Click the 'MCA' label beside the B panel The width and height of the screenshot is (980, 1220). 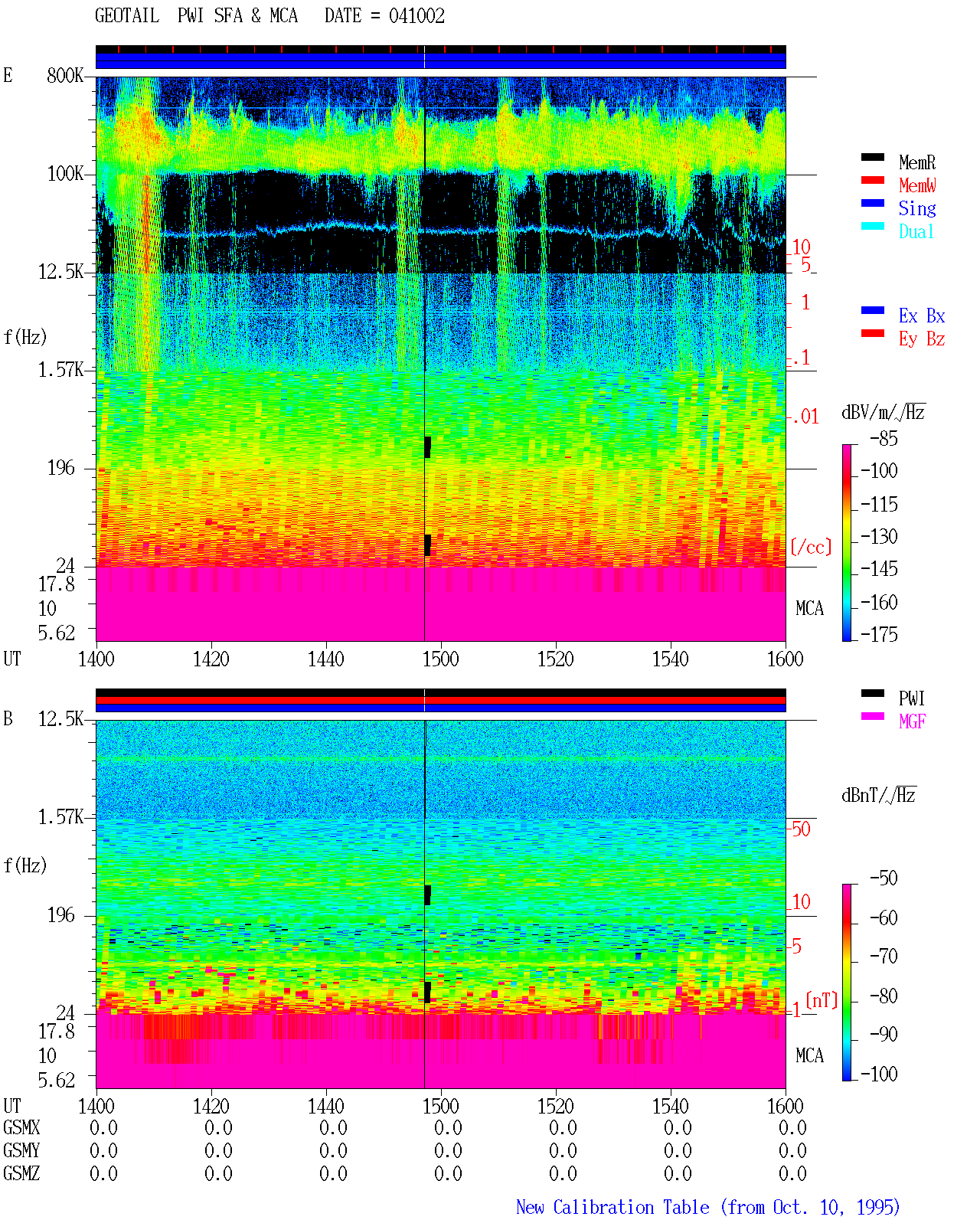809,1056
